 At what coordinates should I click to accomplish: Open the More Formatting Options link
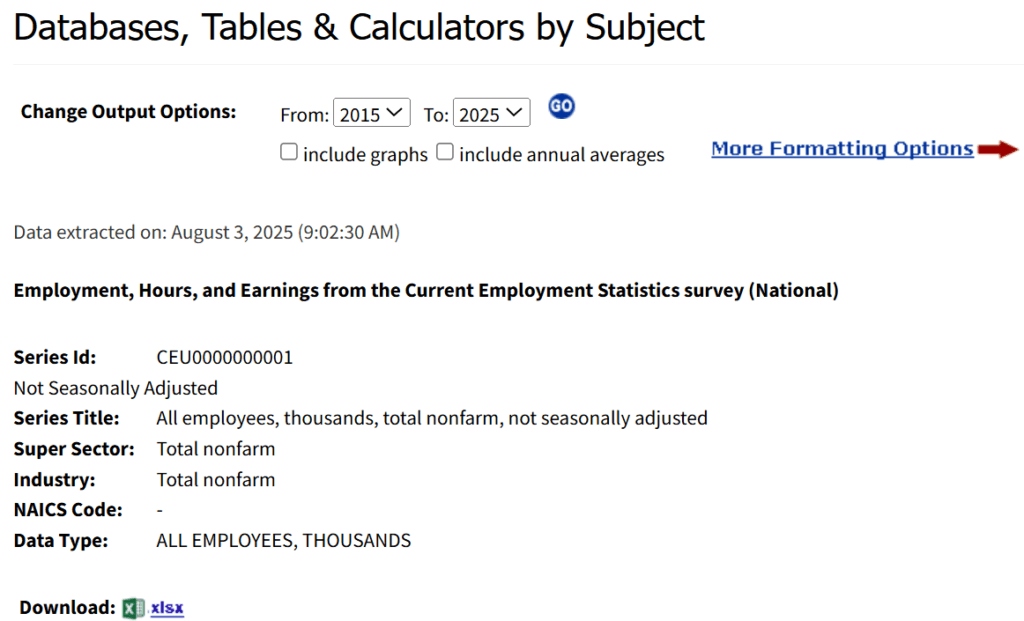pos(842,149)
